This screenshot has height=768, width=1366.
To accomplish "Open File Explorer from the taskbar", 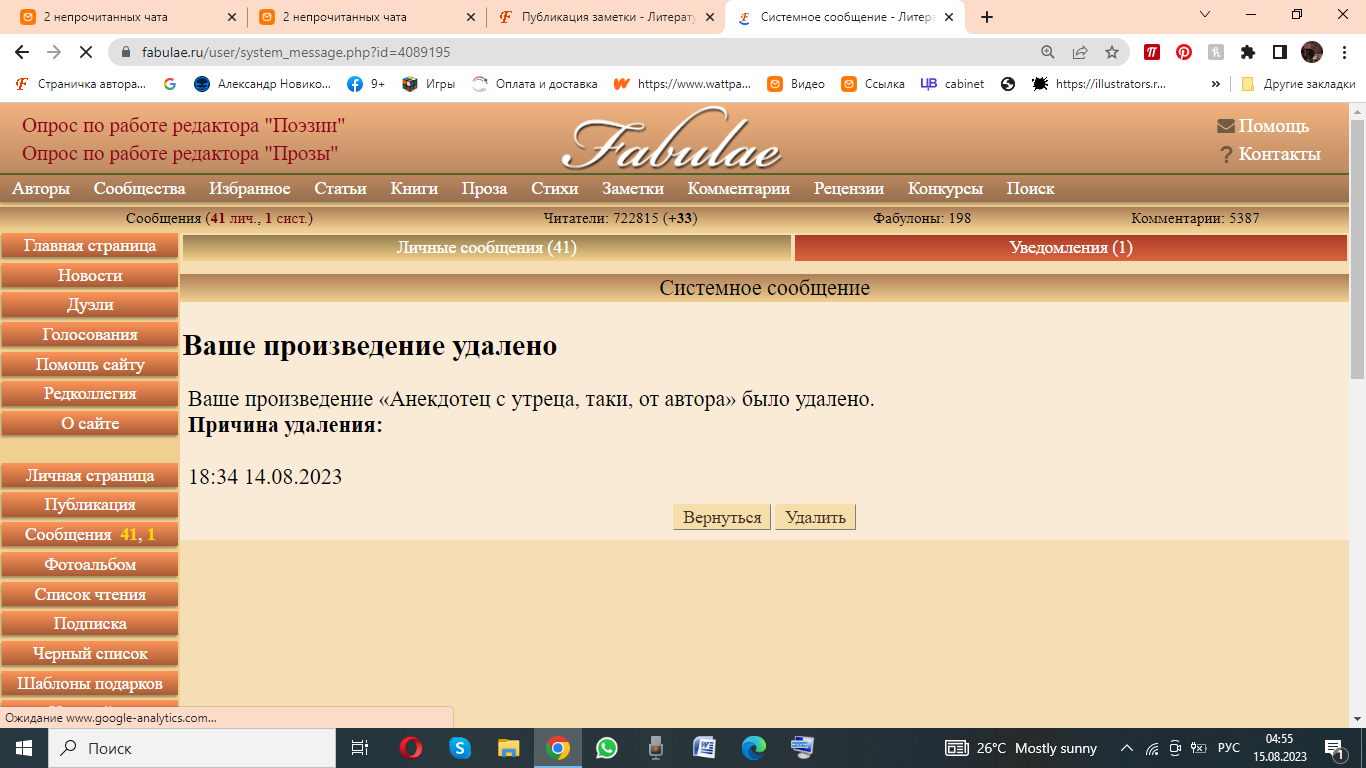I will (x=509, y=748).
